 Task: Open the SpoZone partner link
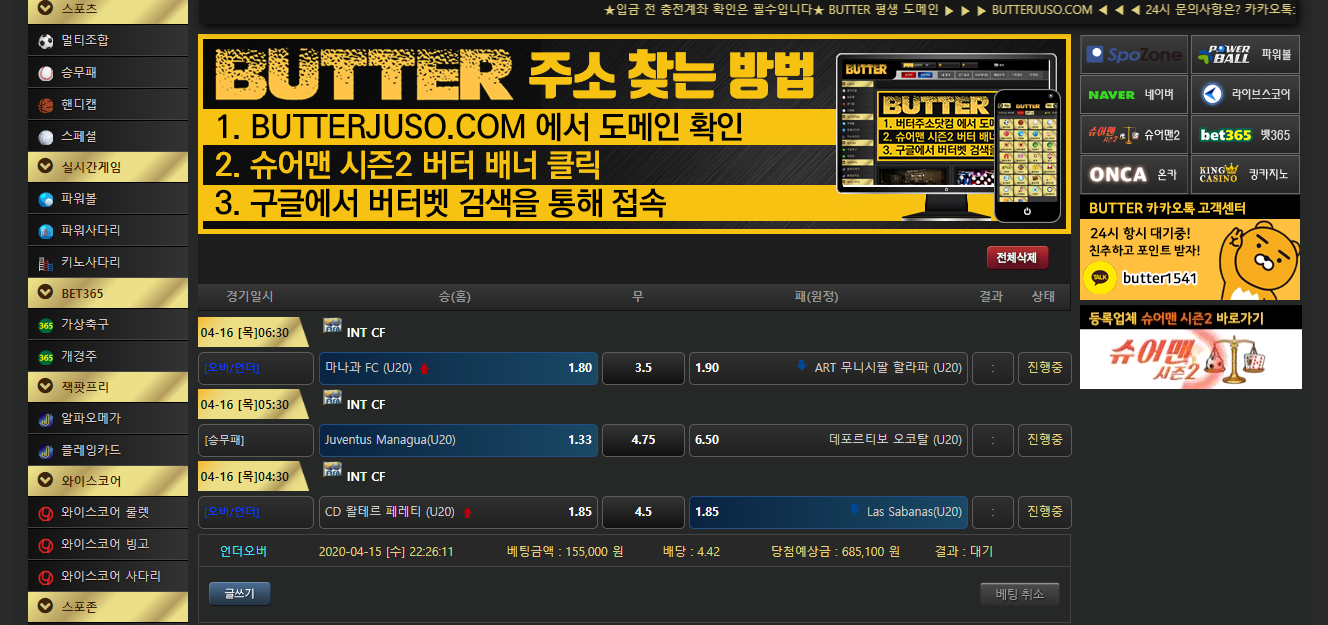(x=1134, y=55)
